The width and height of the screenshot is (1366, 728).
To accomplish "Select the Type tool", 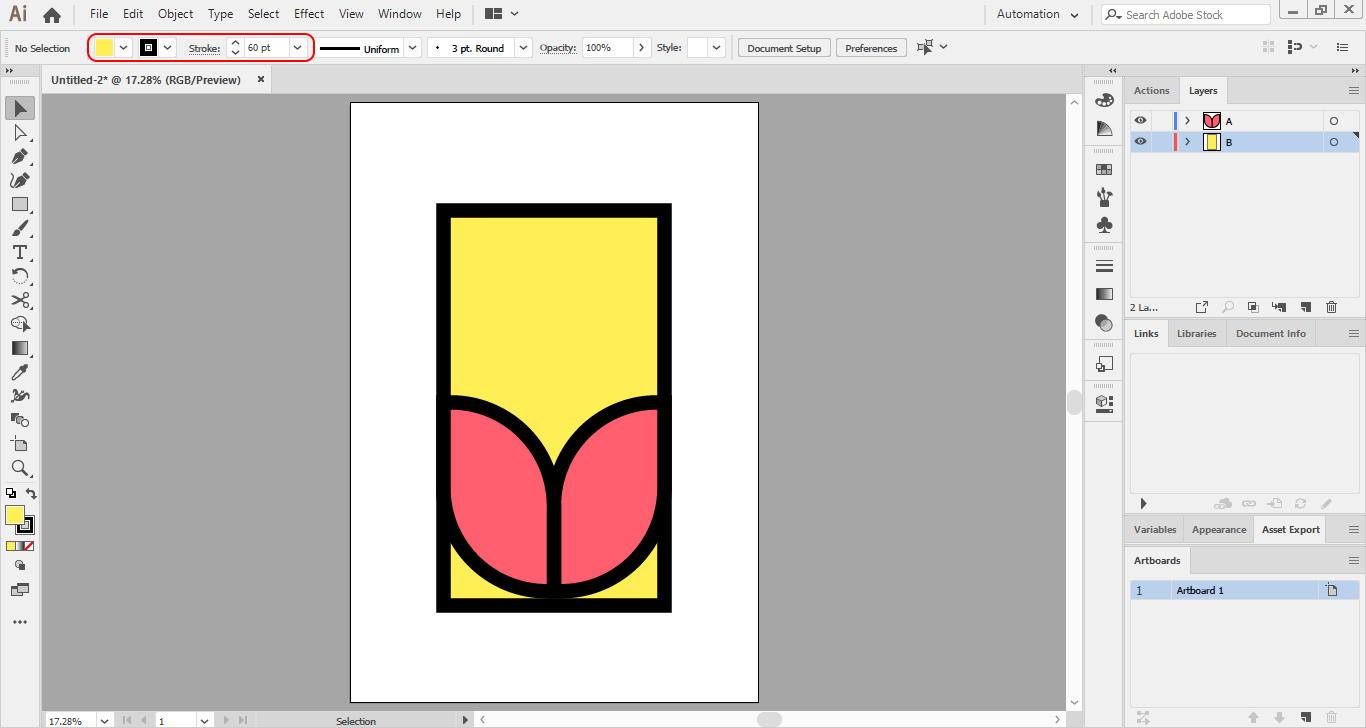I will pyautogui.click(x=19, y=252).
